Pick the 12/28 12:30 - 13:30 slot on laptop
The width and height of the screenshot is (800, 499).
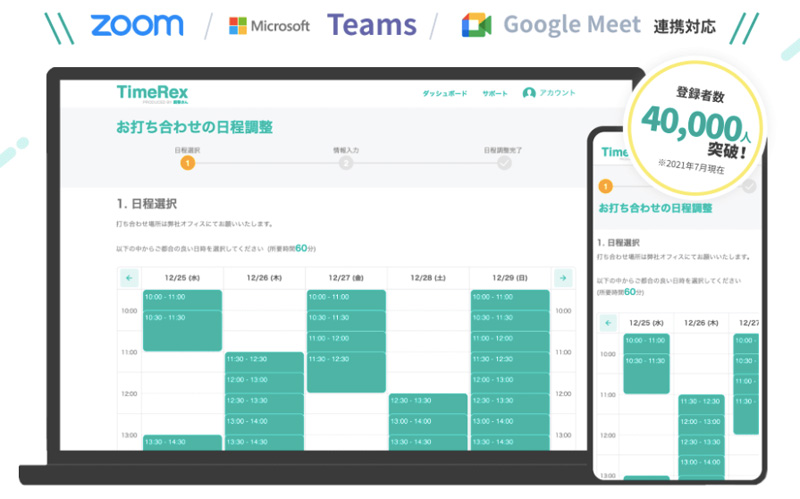pos(428,401)
